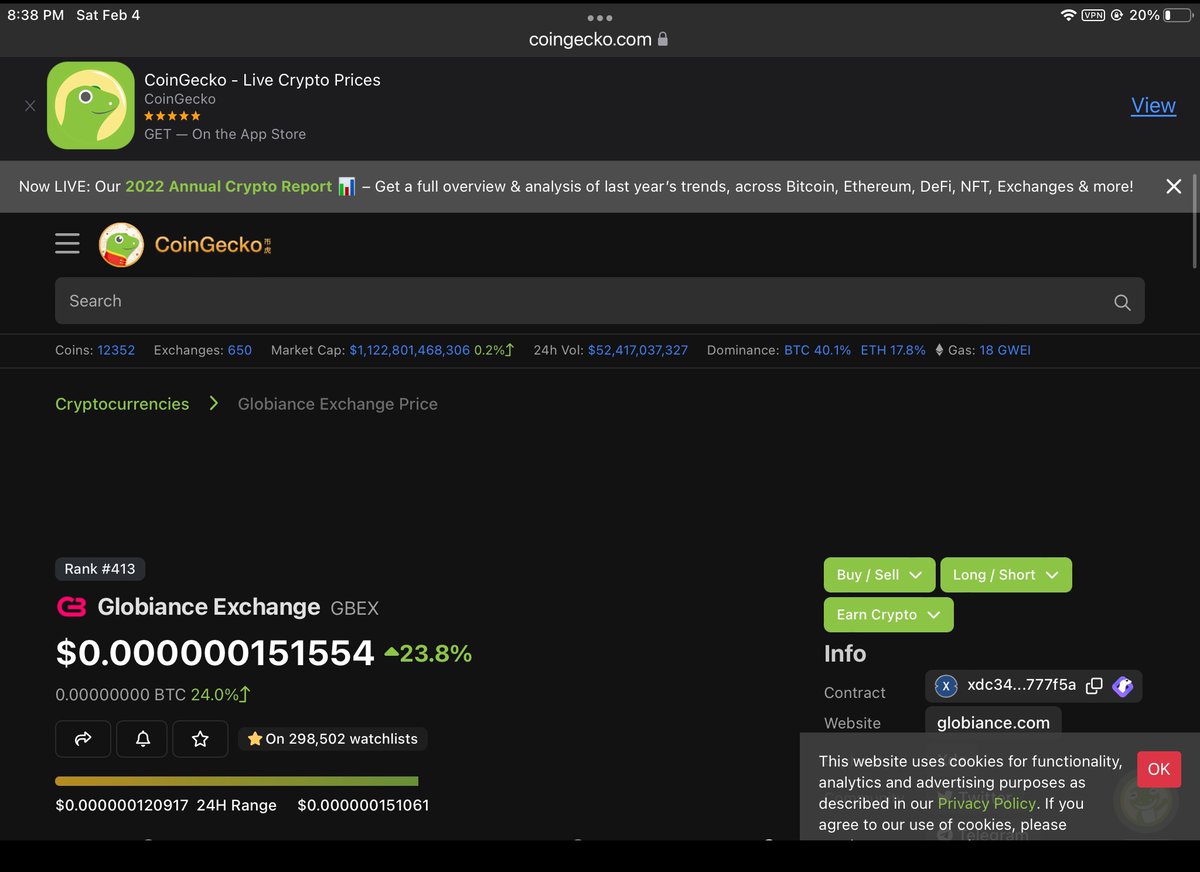The height and width of the screenshot is (872, 1200).
Task: Open the Privacy Policy link
Action: (x=986, y=803)
